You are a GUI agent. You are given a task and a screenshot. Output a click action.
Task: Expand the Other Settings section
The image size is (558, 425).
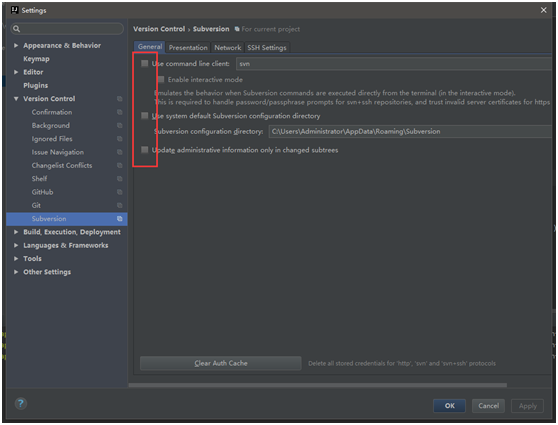[16, 272]
